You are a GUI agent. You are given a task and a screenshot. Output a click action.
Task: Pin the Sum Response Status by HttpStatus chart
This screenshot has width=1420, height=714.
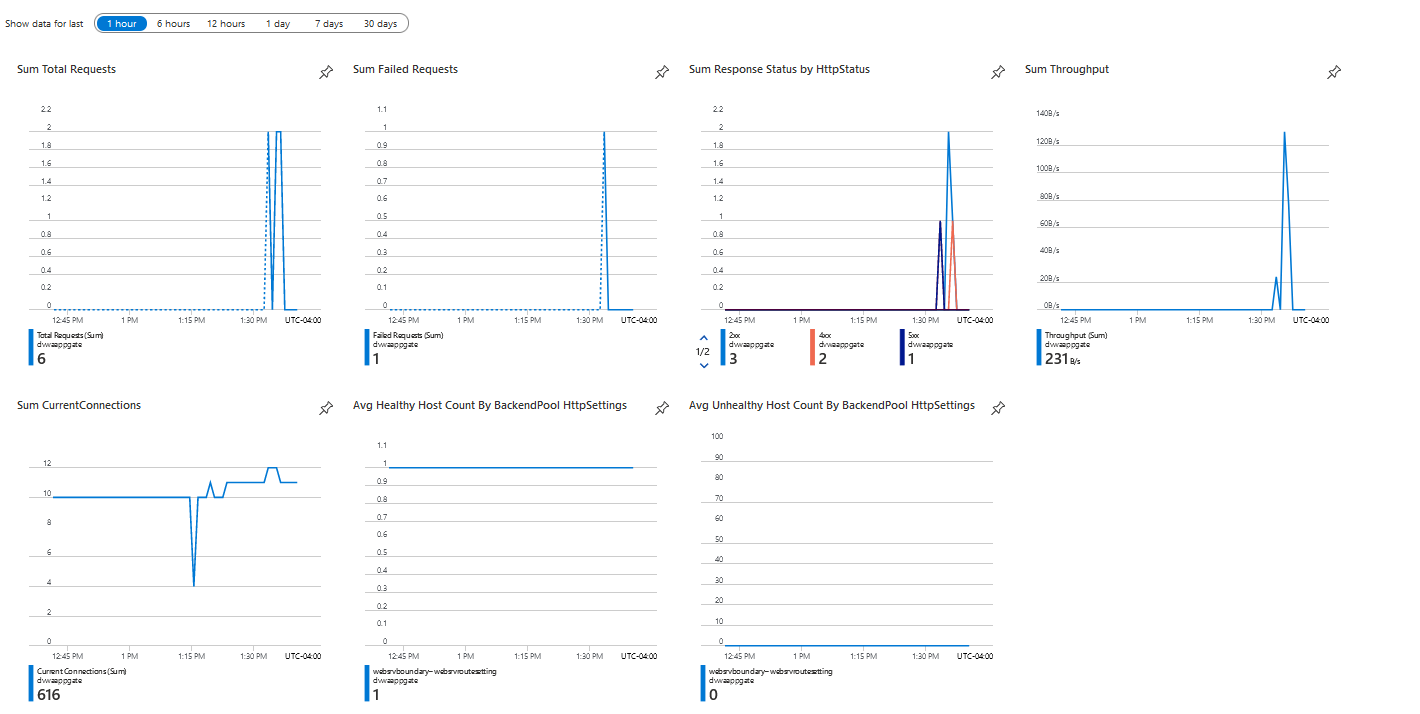(x=997, y=72)
